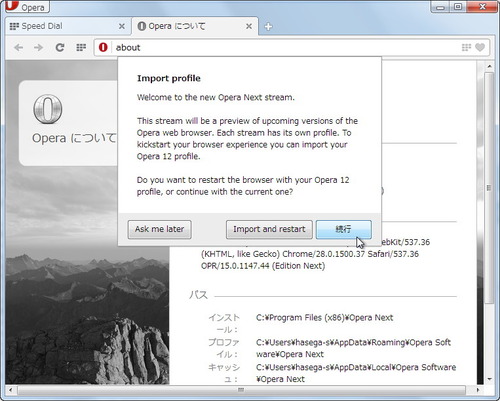Click the Import profile dialog title
This screenshot has height=401, width=500.
coord(169,78)
